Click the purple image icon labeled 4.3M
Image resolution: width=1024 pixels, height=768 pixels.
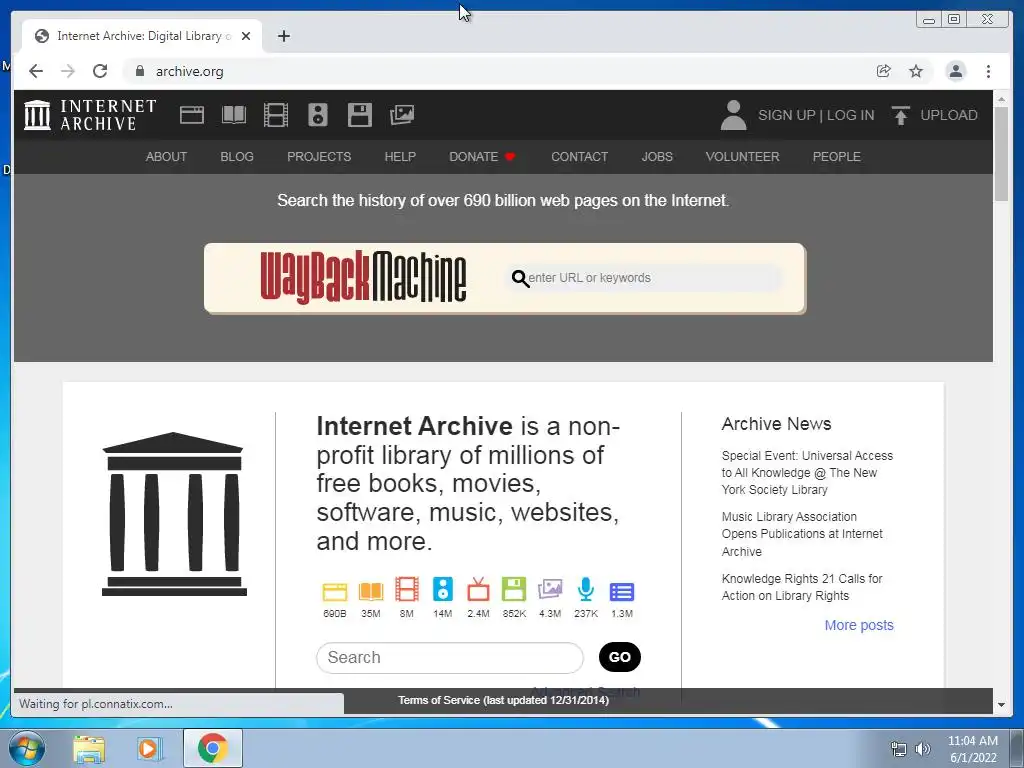point(550,590)
